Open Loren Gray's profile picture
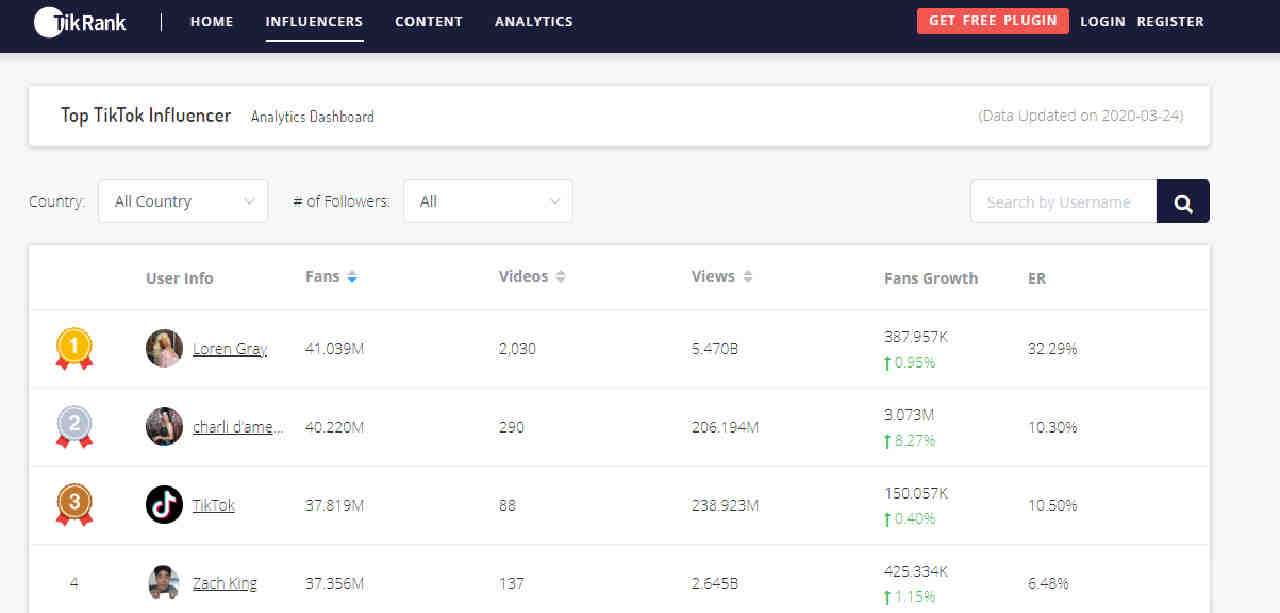 (x=164, y=349)
